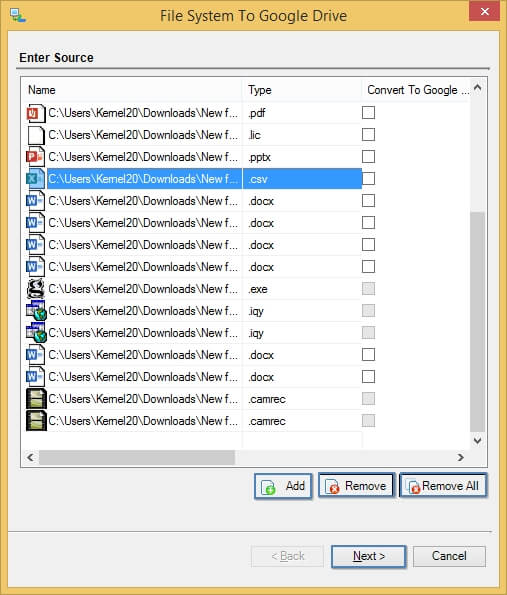The image size is (507, 595).
Task: Click the ".pdf" type cell
Action: [x=257, y=113]
